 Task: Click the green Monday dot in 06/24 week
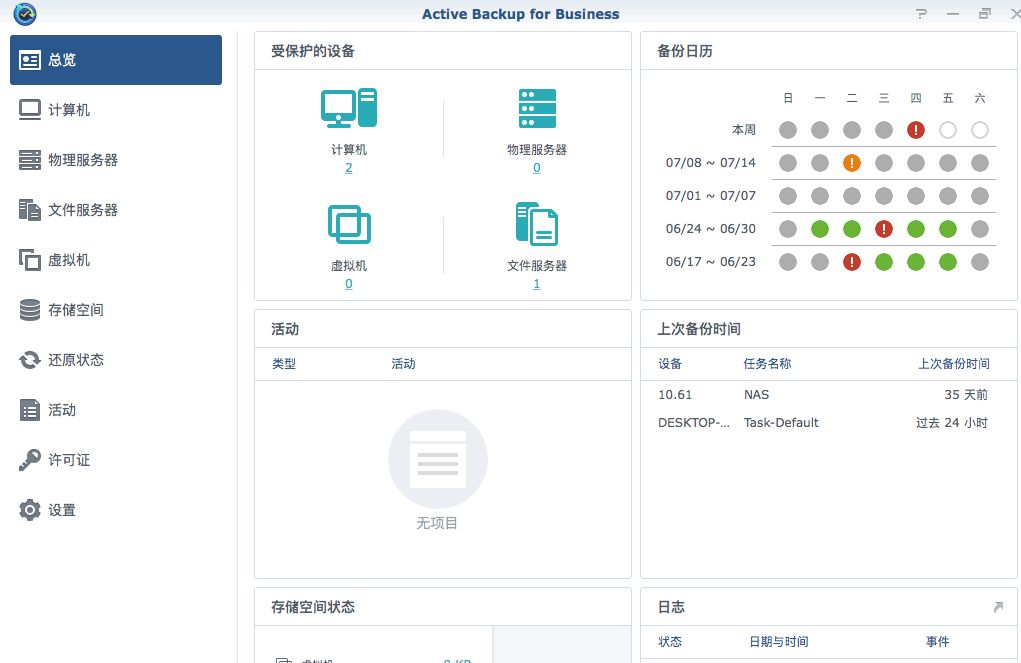point(820,229)
